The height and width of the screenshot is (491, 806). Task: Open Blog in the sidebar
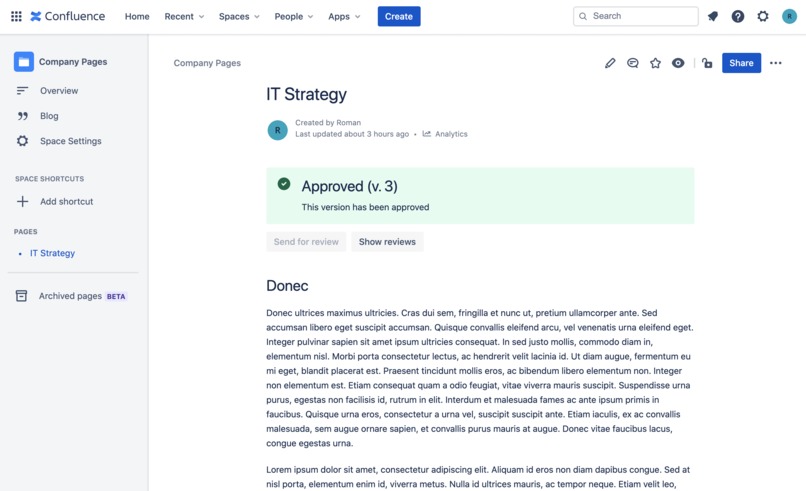pyautogui.click(x=49, y=116)
